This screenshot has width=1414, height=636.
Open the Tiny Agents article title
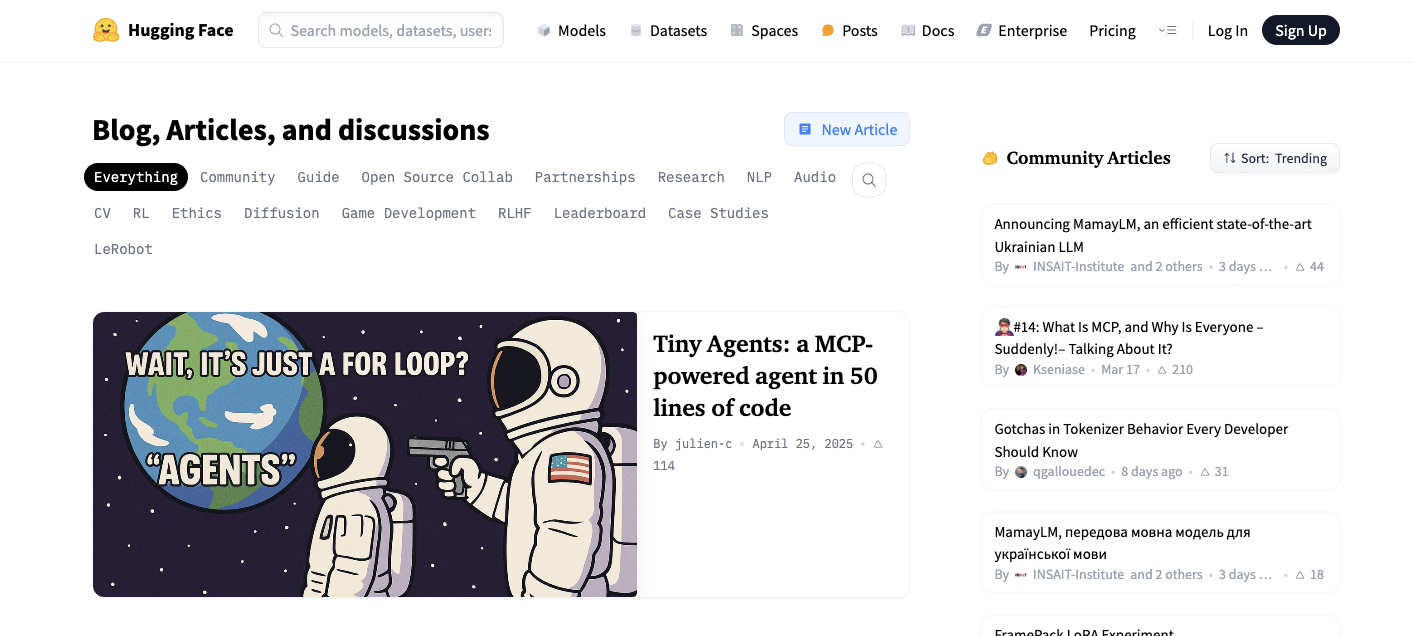[765, 376]
